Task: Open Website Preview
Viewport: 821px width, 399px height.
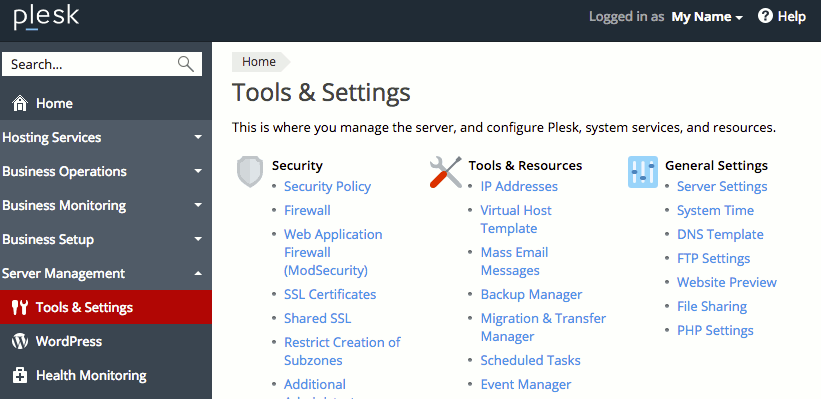Action: pos(727,282)
